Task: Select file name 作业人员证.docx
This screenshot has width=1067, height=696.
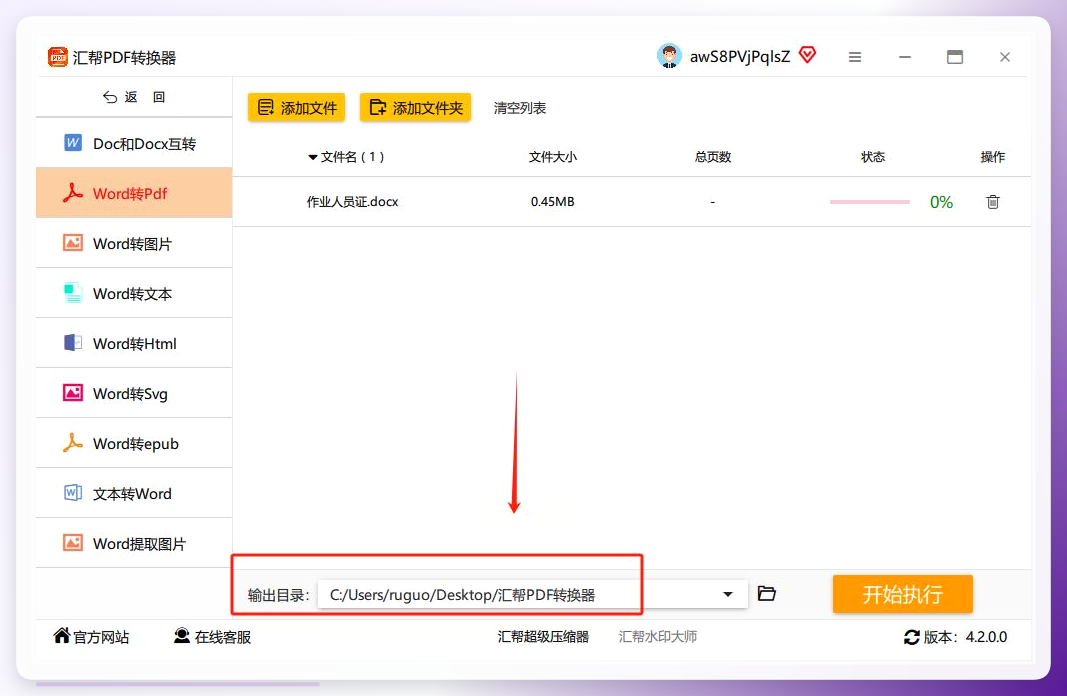Action: coord(352,202)
